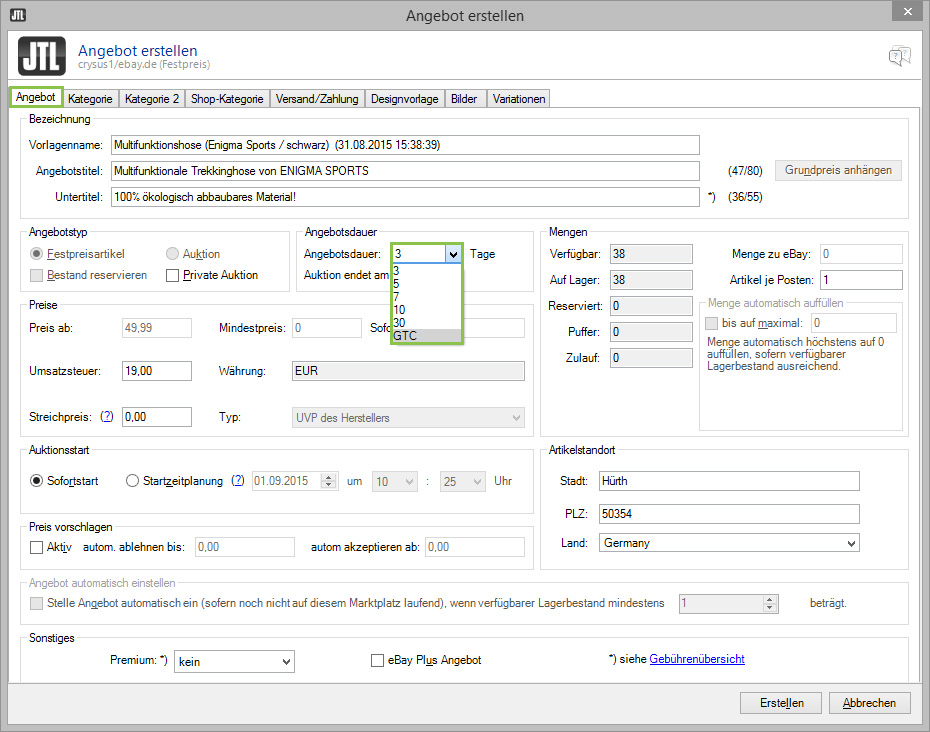The height and width of the screenshot is (732, 930).
Task: Switch to the Versand/Zahlung tab
Action: (x=319, y=98)
